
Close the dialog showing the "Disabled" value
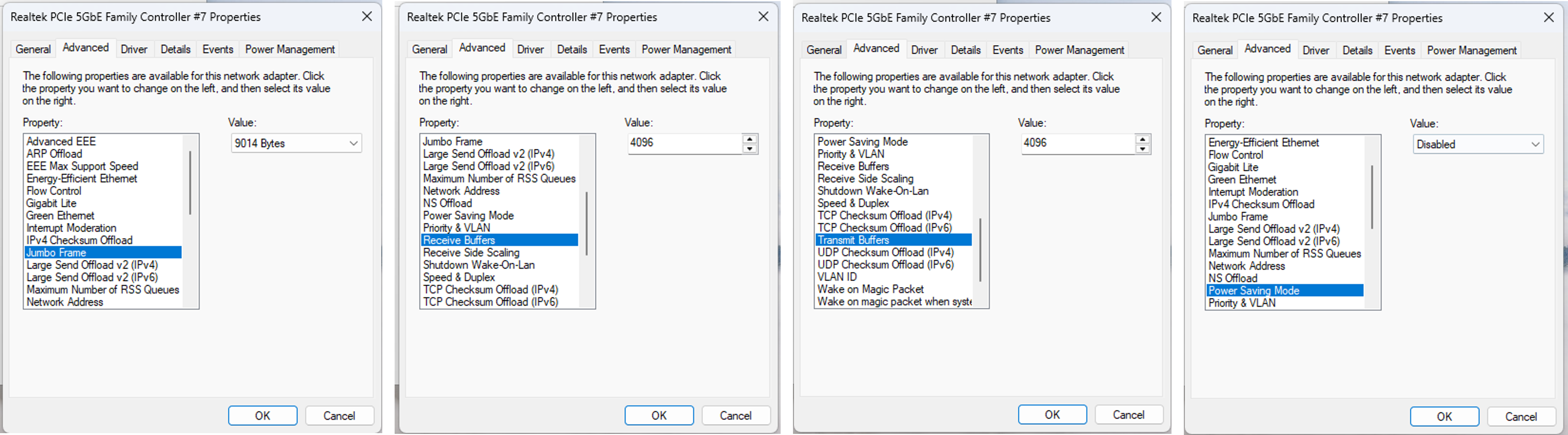(1549, 18)
